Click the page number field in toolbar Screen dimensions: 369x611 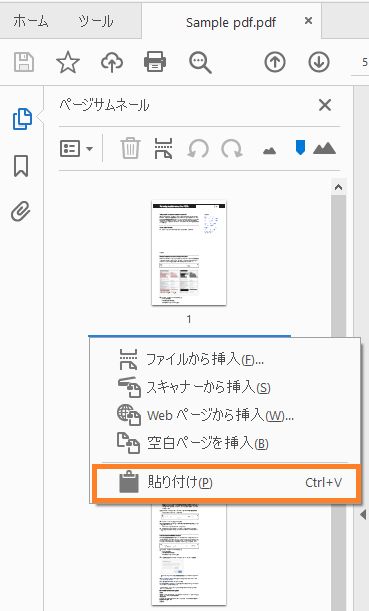(360, 62)
